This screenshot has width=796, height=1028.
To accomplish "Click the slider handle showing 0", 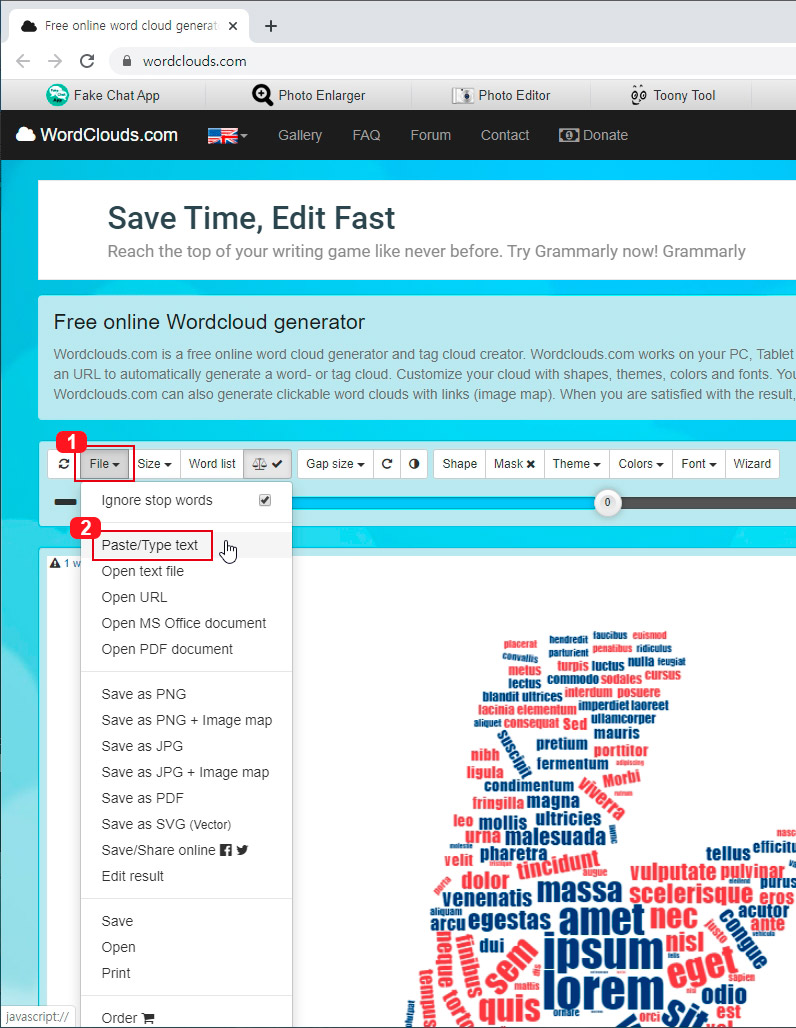I will [x=608, y=503].
